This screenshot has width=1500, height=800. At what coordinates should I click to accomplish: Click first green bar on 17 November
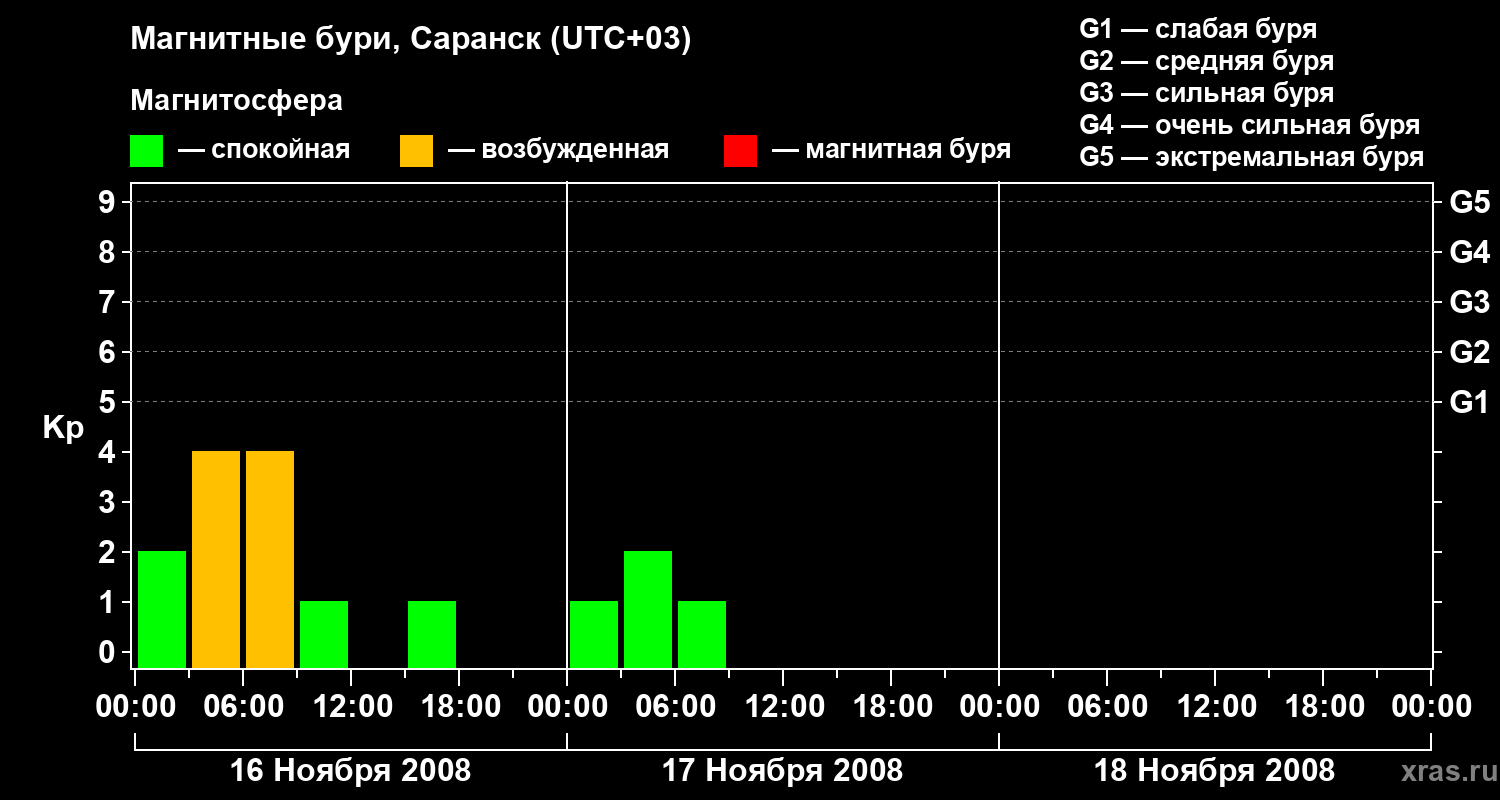(x=594, y=634)
